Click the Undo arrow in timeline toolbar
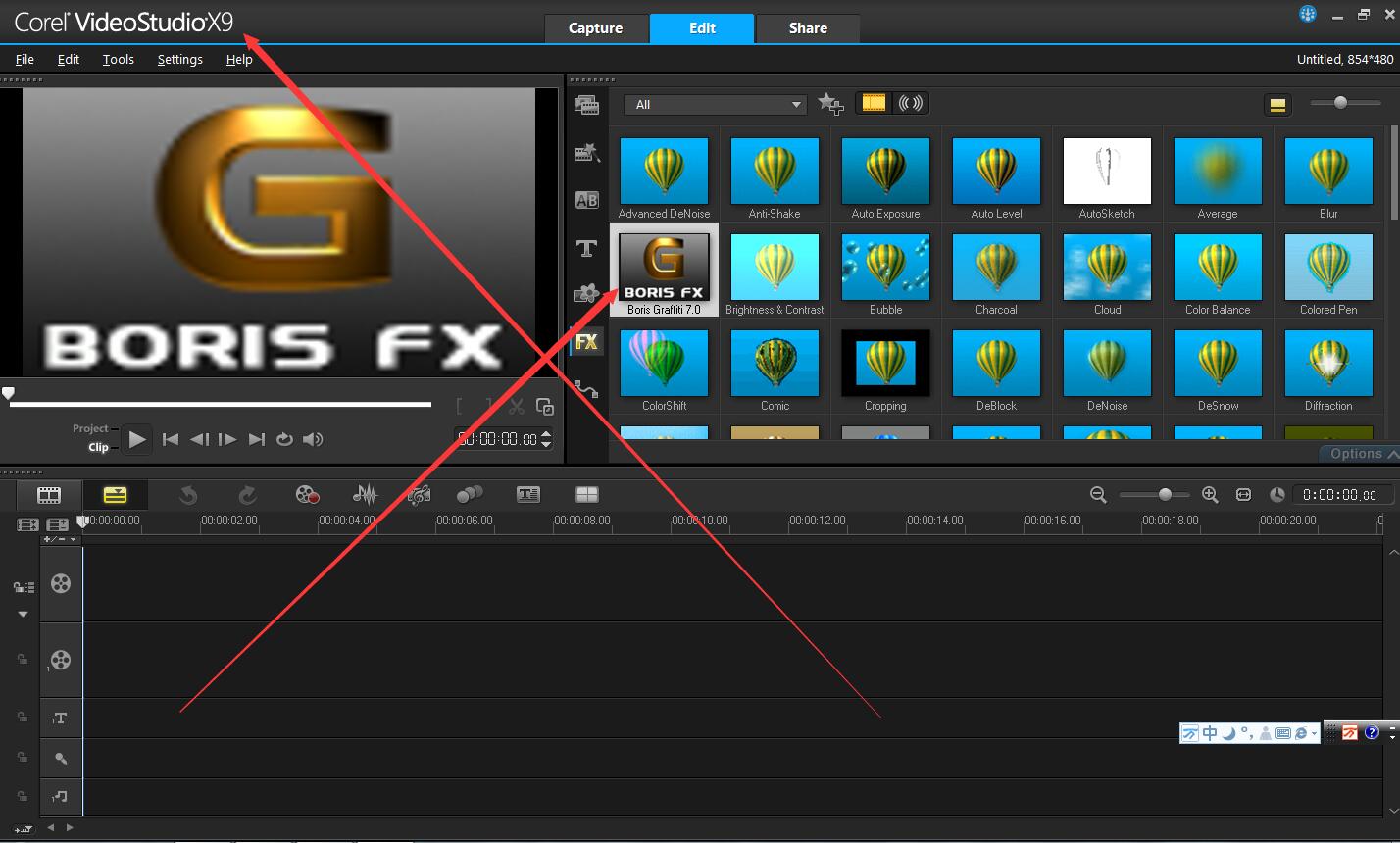The width and height of the screenshot is (1400, 843). click(x=188, y=495)
